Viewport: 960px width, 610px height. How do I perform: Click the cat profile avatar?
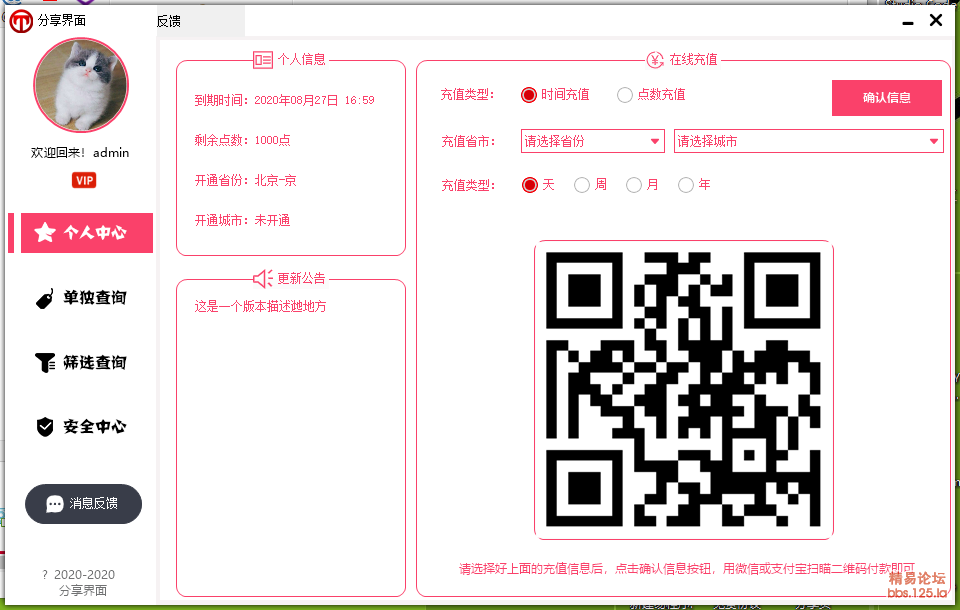[81, 85]
